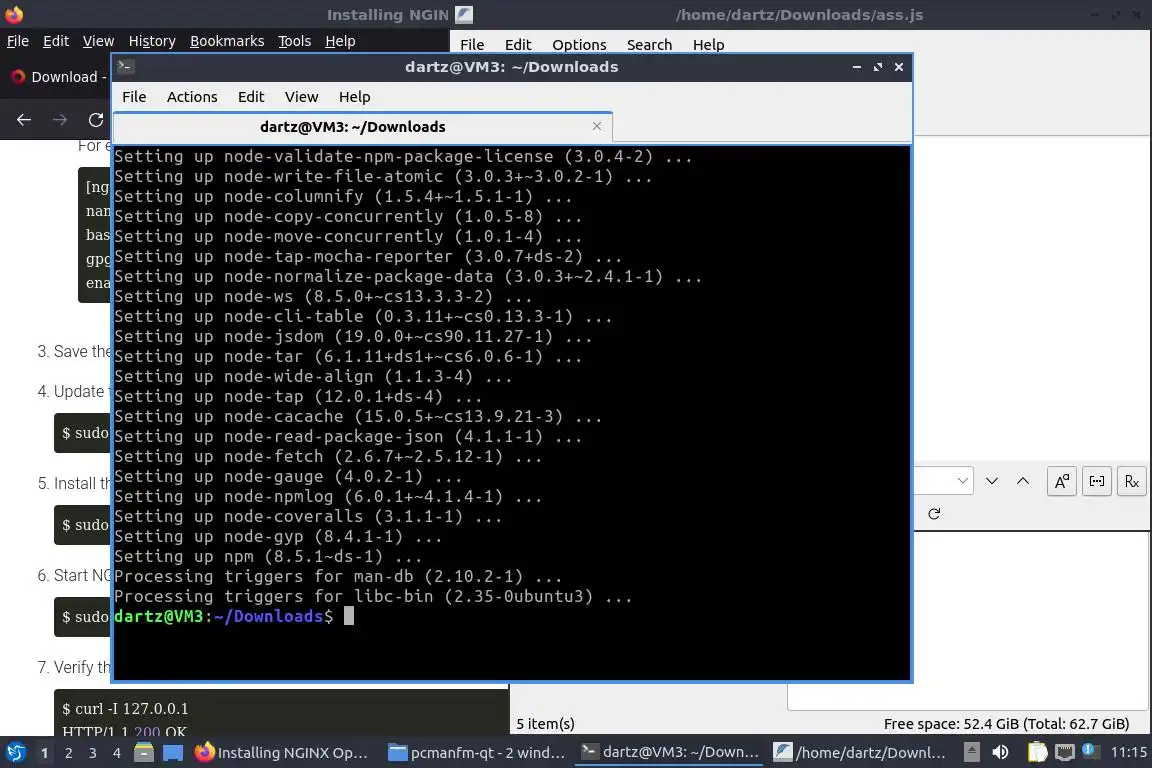Open the clipboard manager tray icon
The height and width of the screenshot is (768, 1152).
(x=1037, y=753)
